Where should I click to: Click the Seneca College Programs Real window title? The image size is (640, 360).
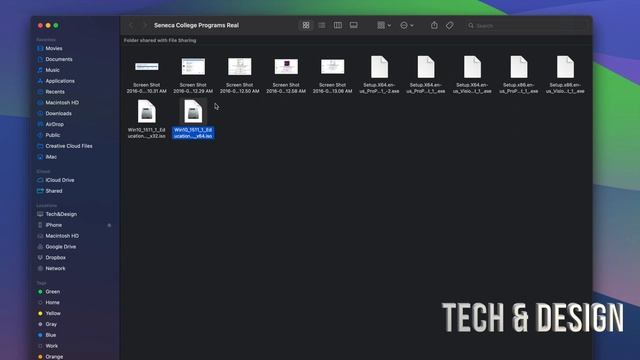pos(196,25)
